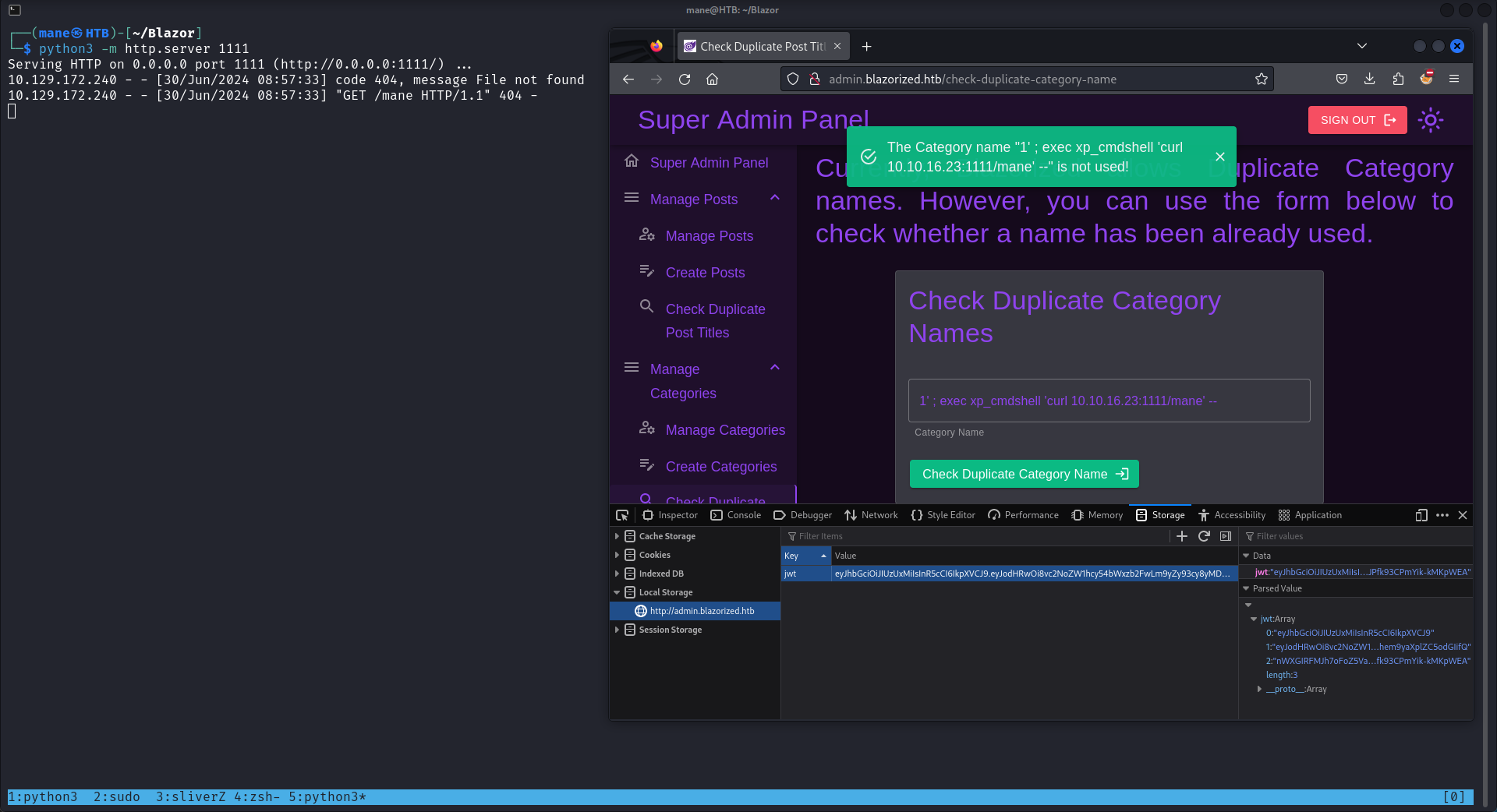Open Manage Categories sub-link

pyautogui.click(x=725, y=429)
